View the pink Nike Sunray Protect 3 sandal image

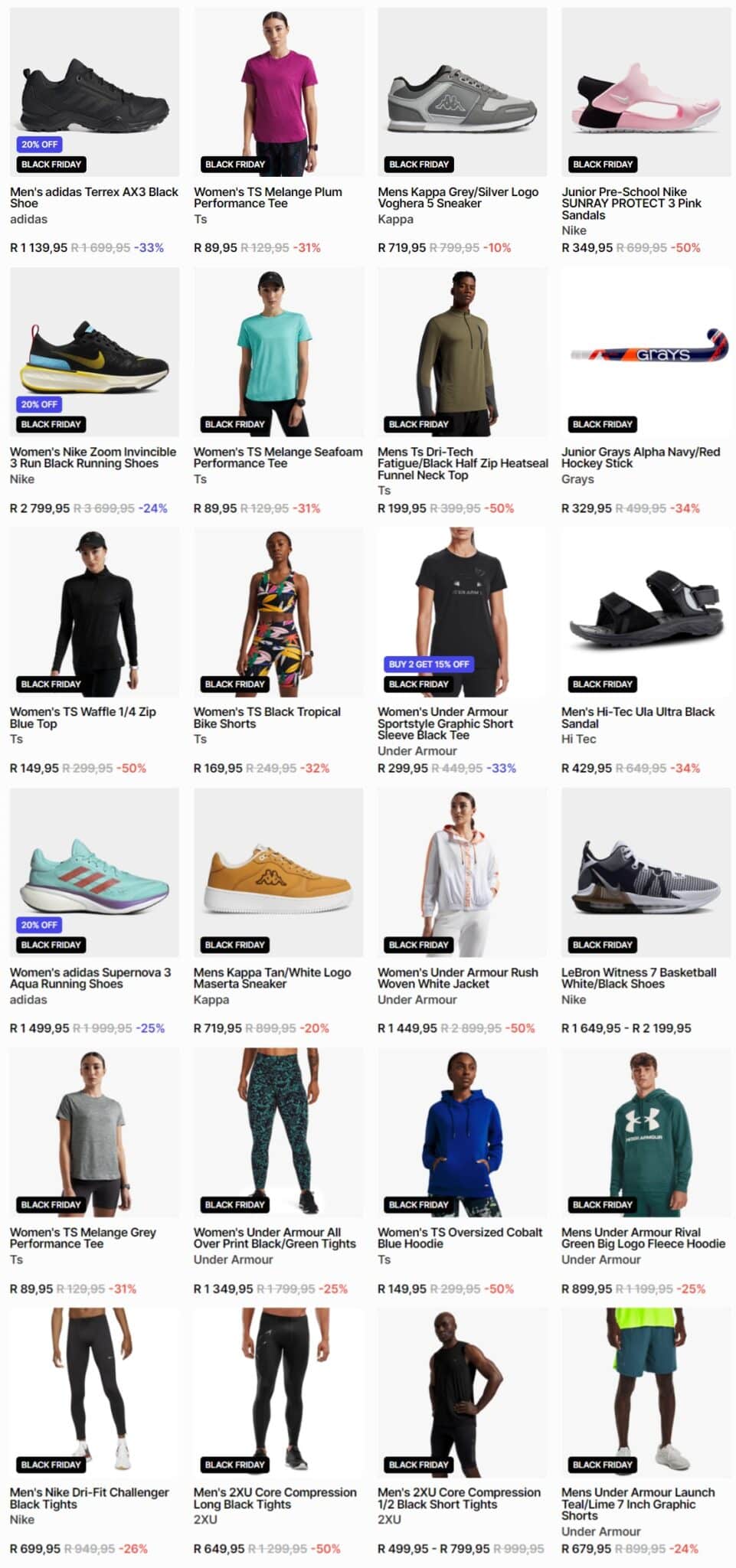646,92
